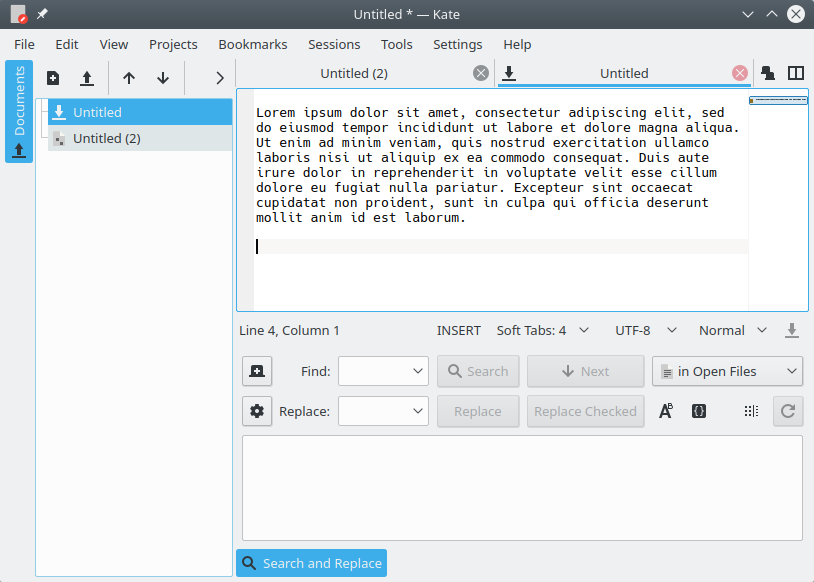Click the new search tab icon button

[x=257, y=371]
